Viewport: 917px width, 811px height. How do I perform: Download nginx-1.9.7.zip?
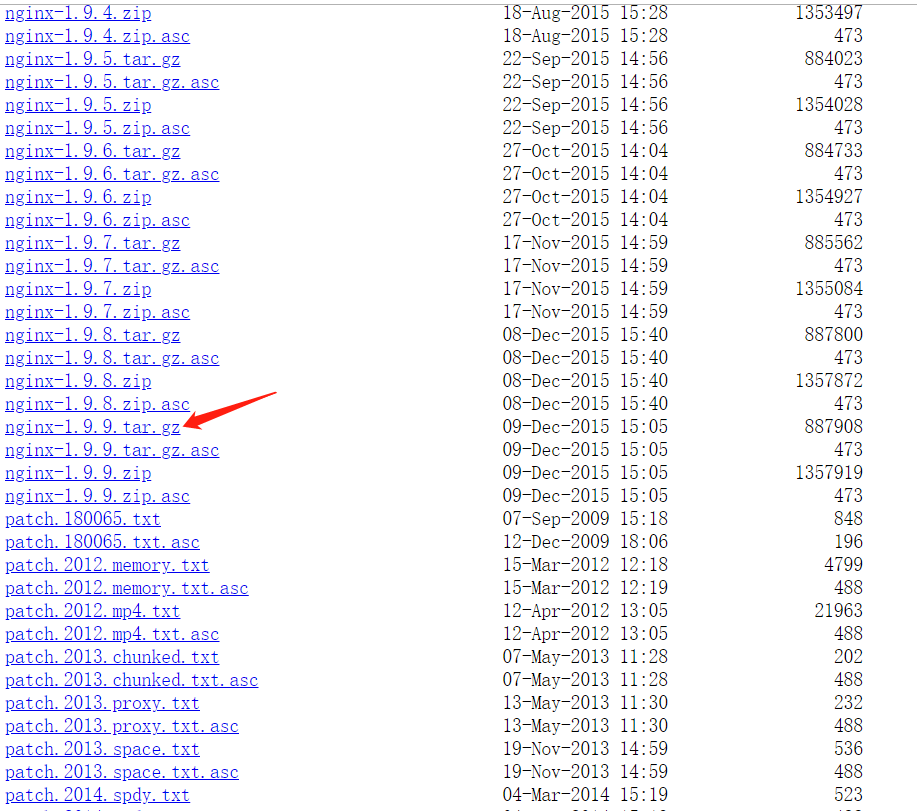tap(78, 289)
